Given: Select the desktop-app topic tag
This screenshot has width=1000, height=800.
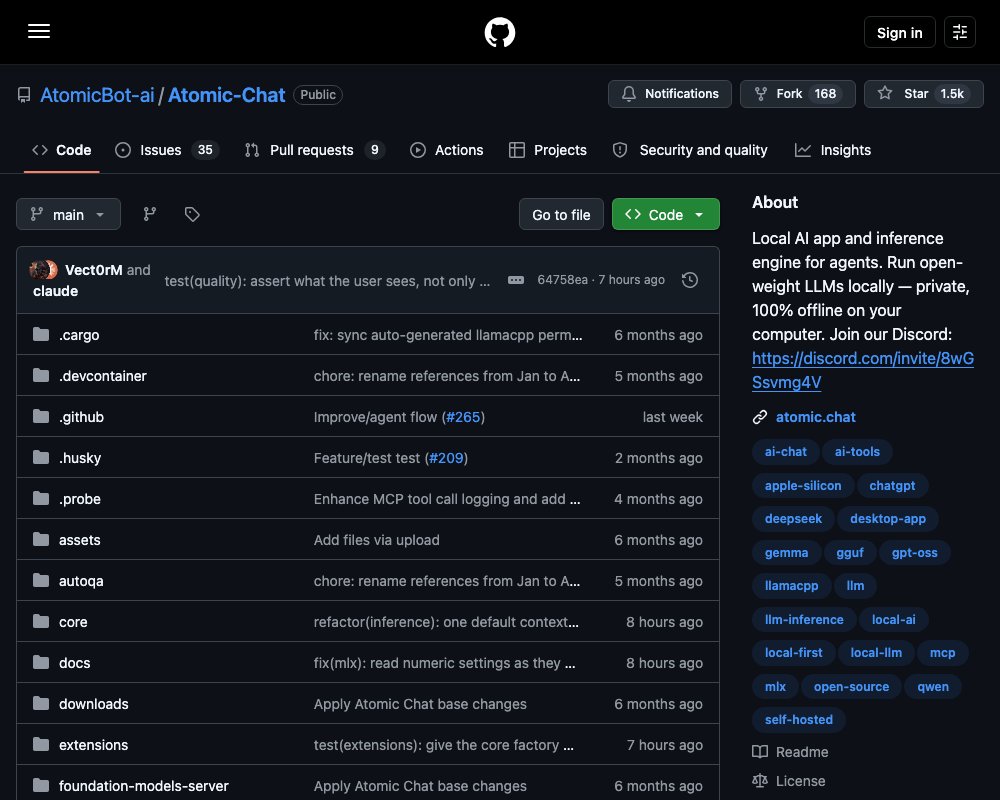Looking at the screenshot, I should tap(887, 519).
